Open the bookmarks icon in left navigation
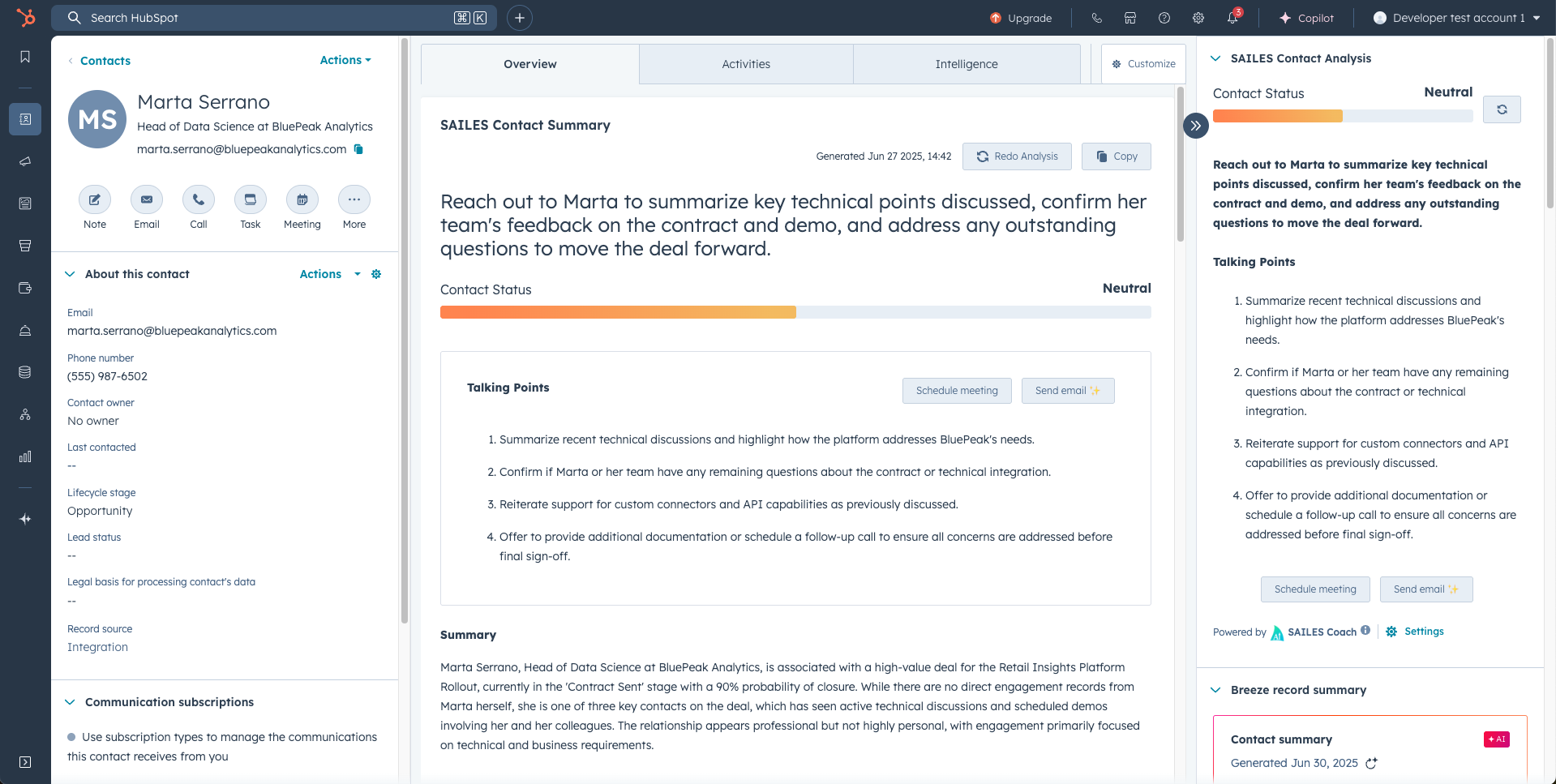1556x784 pixels. [x=25, y=57]
